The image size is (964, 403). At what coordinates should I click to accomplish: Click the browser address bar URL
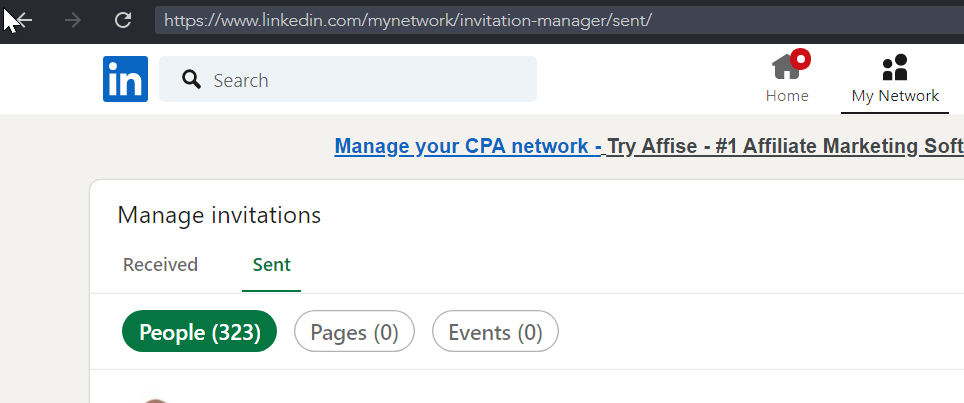408,20
